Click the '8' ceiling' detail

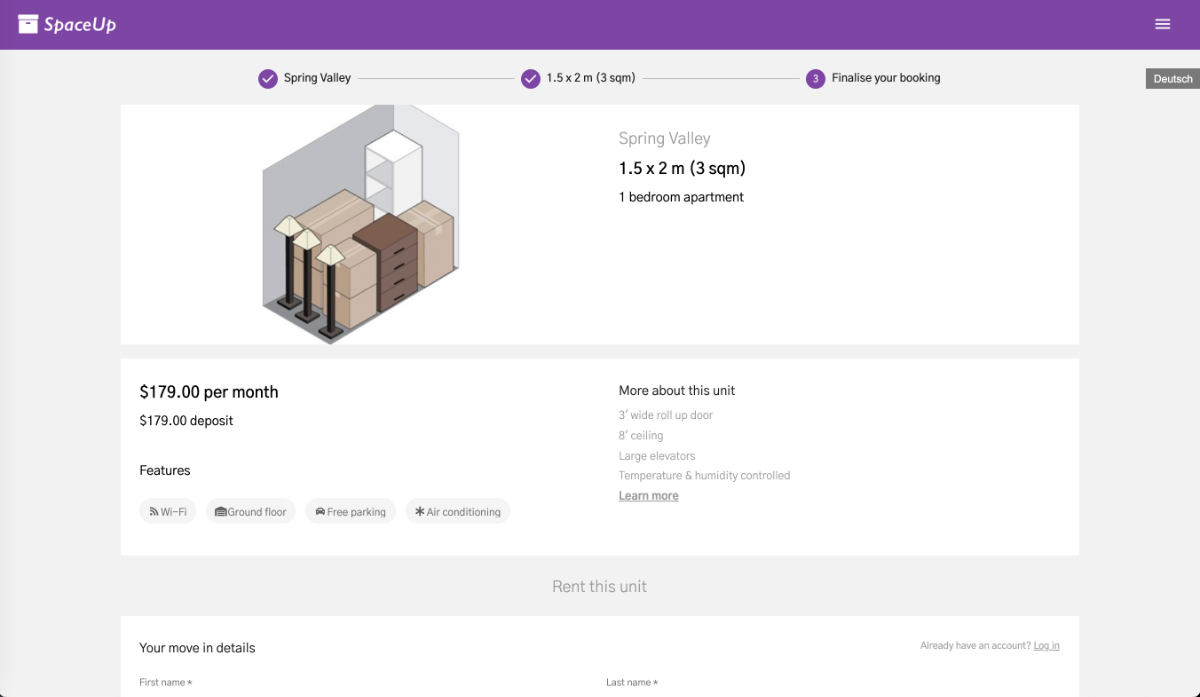point(641,436)
